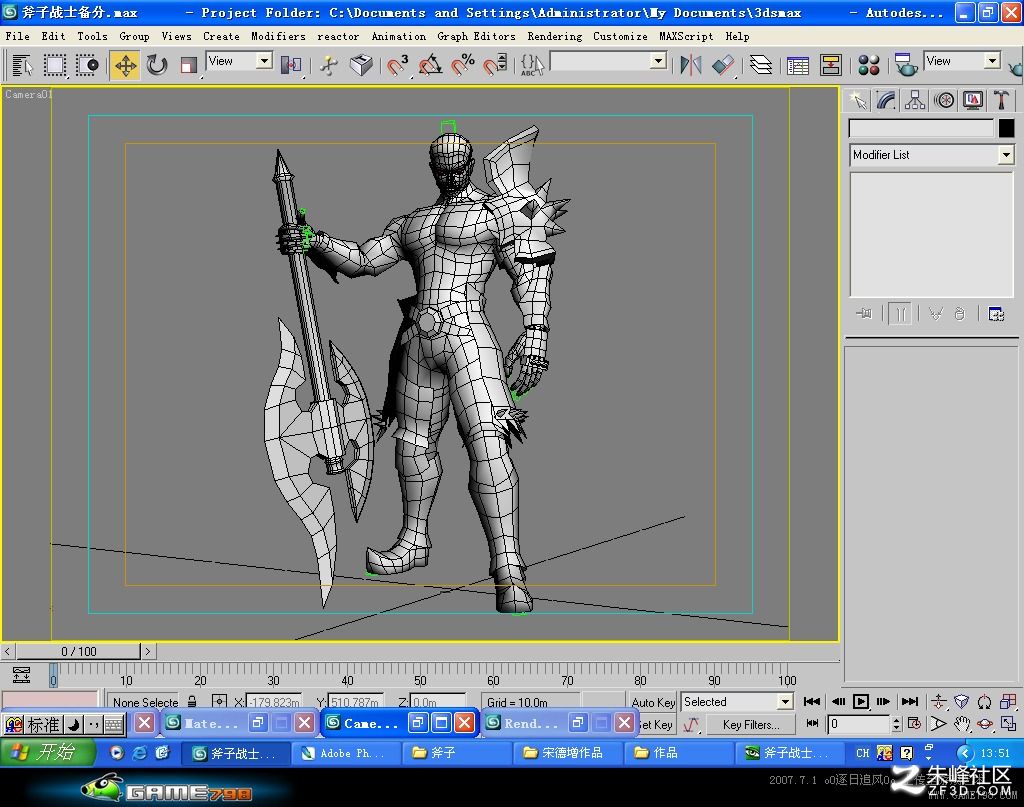The height and width of the screenshot is (807, 1024).
Task: Toggle Pin Stack in modifier panel
Action: 863,314
